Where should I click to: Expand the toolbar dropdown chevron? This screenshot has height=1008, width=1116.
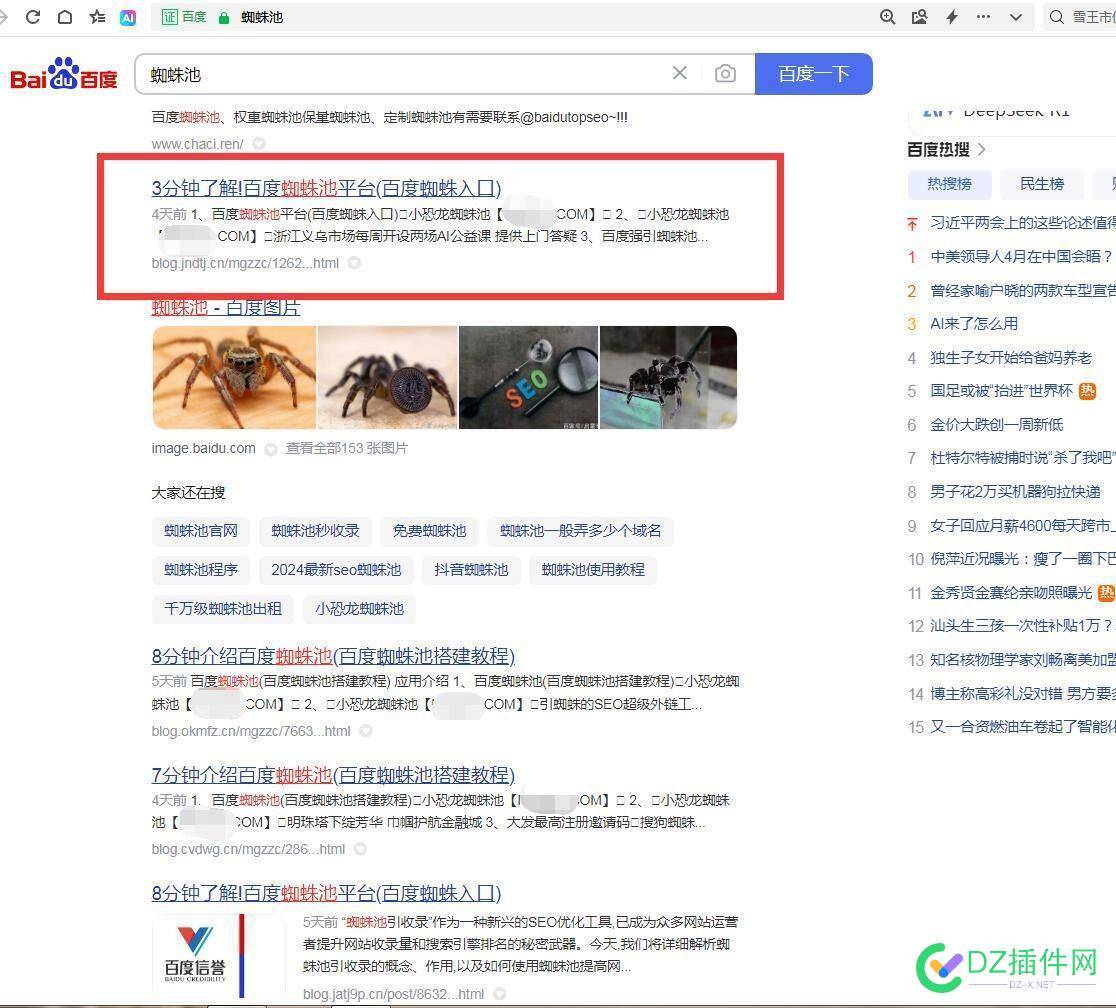pos(1016,18)
